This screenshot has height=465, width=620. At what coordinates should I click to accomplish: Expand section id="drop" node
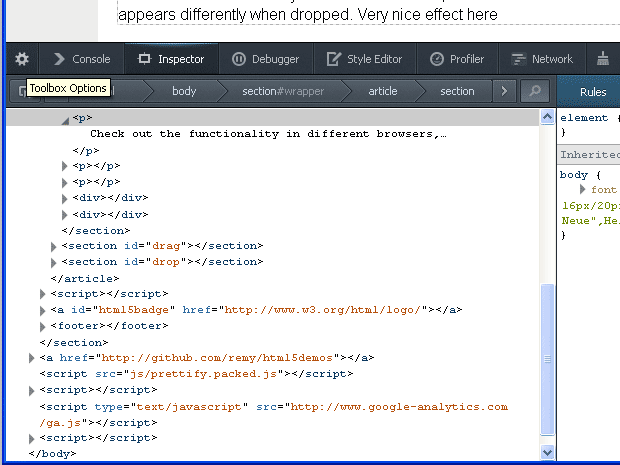pyautogui.click(x=53, y=263)
